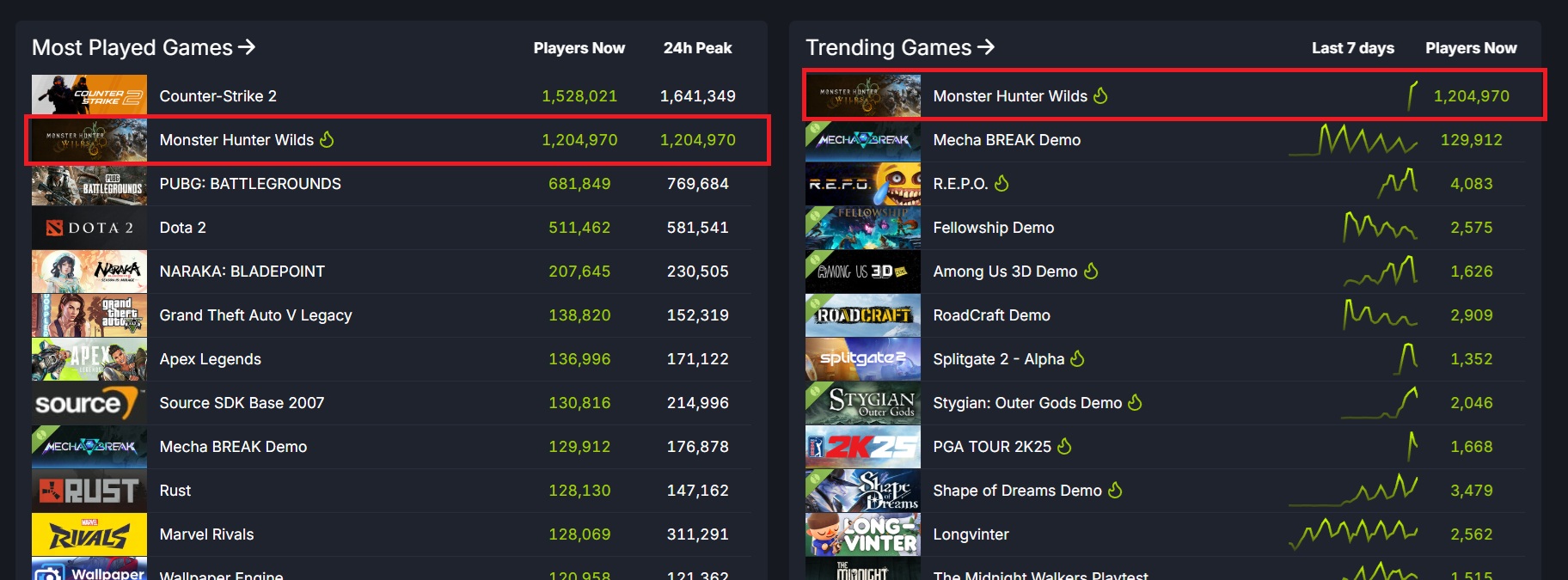Click the Fellowship Demo 7-day sparkline

tap(1381, 226)
